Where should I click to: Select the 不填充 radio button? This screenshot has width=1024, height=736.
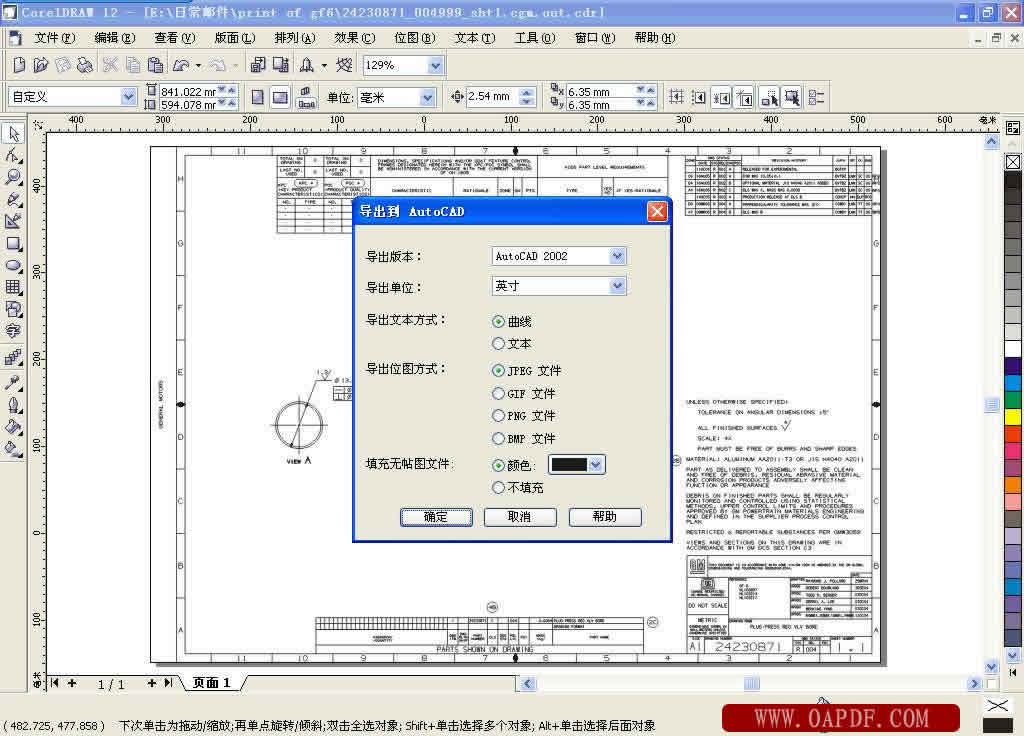pos(498,487)
